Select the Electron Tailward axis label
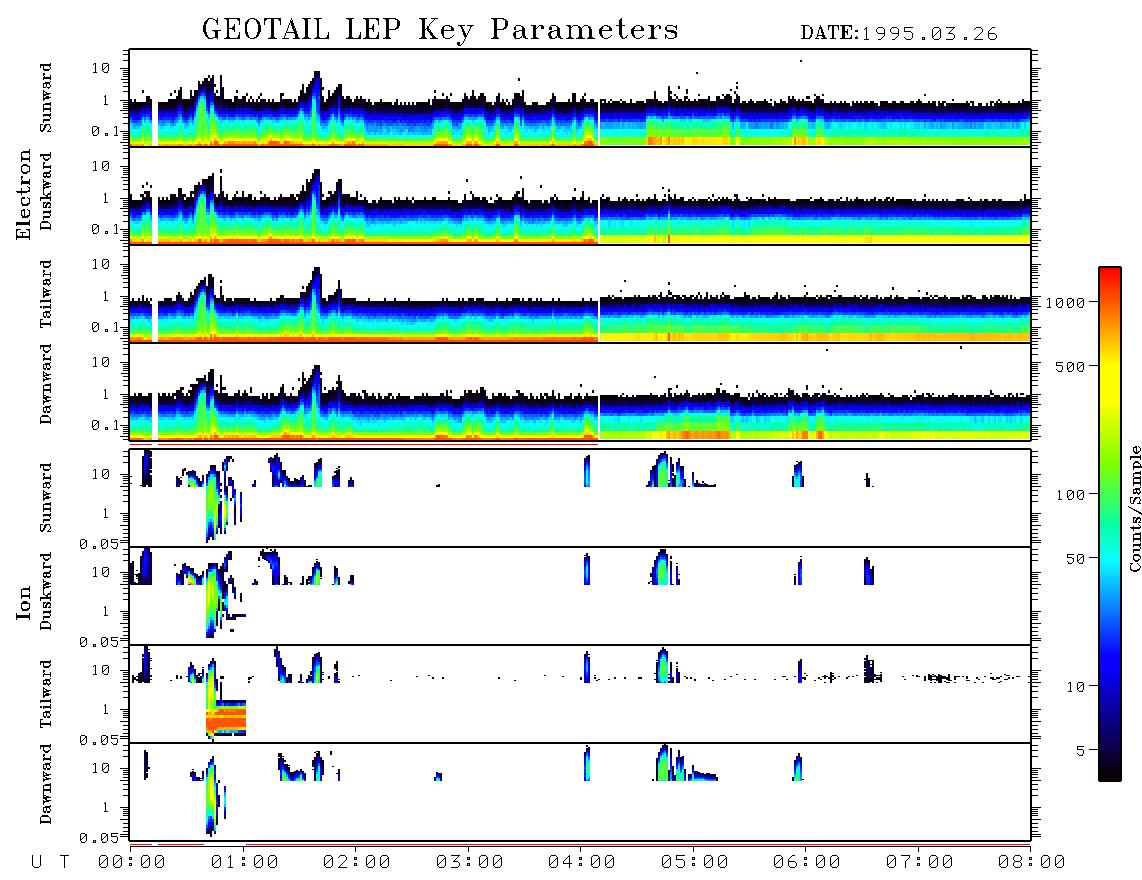Image resolution: width=1142 pixels, height=880 pixels. point(46,294)
